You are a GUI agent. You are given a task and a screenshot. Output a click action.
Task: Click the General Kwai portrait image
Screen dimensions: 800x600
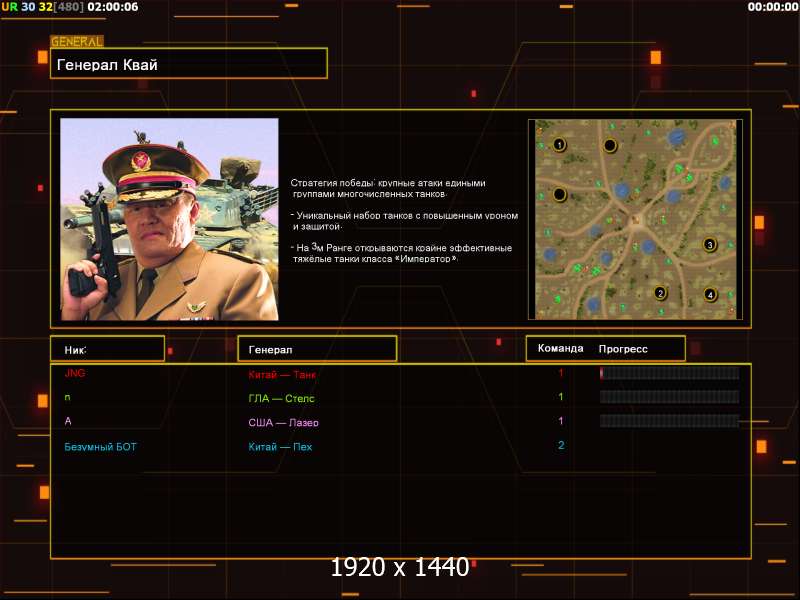[169, 219]
